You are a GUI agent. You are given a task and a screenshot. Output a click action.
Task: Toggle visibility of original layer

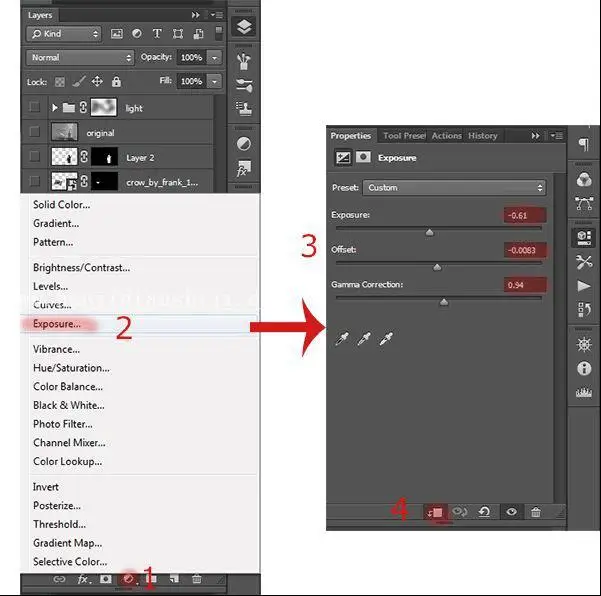[x=34, y=131]
